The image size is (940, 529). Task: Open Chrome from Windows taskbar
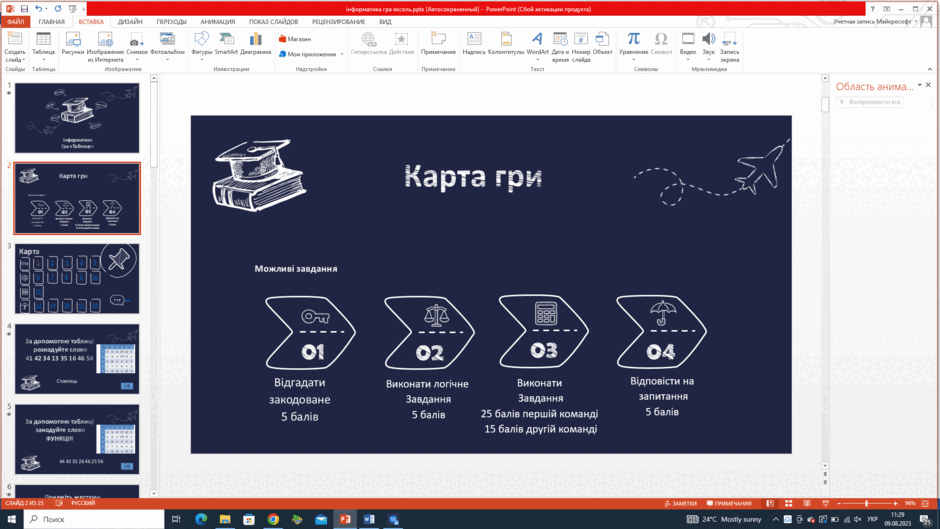(273, 519)
